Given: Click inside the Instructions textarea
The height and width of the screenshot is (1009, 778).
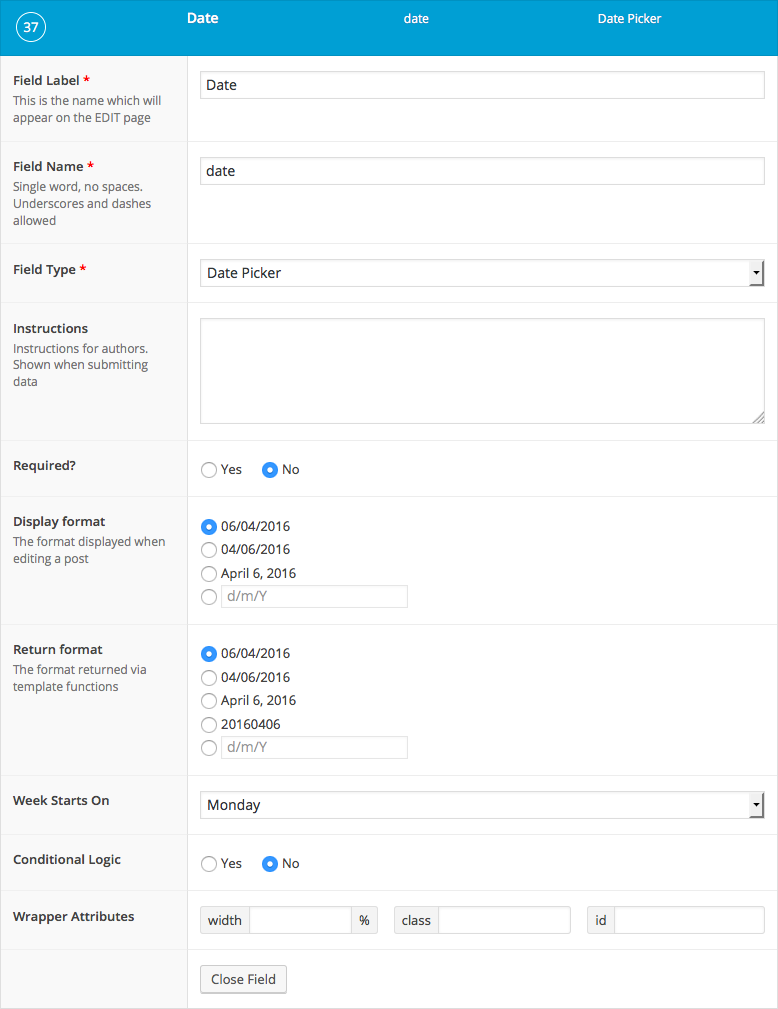Looking at the screenshot, I should (482, 371).
